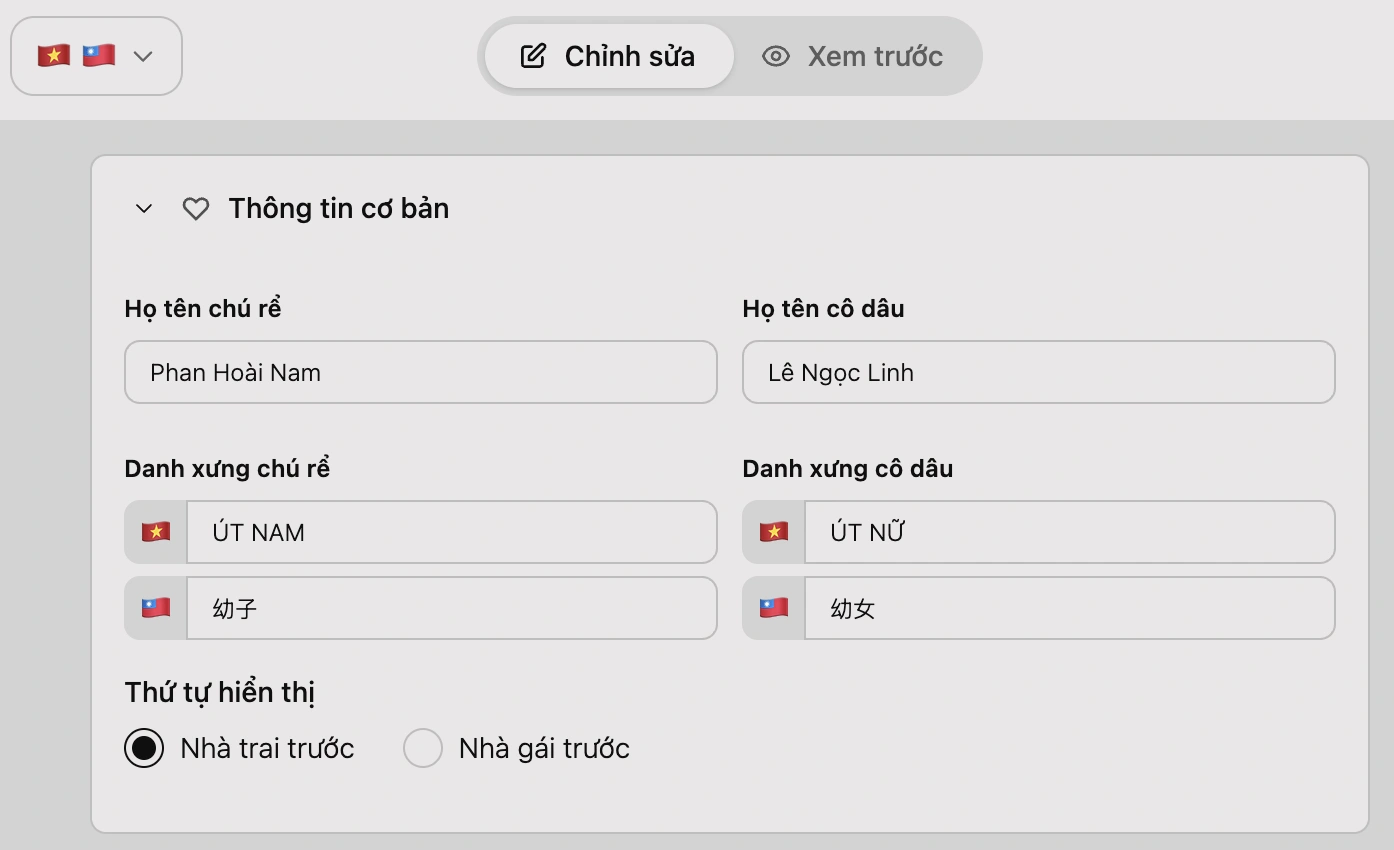Click the Taiwan flag beside 幼子 field
The height and width of the screenshot is (850, 1394).
155,608
